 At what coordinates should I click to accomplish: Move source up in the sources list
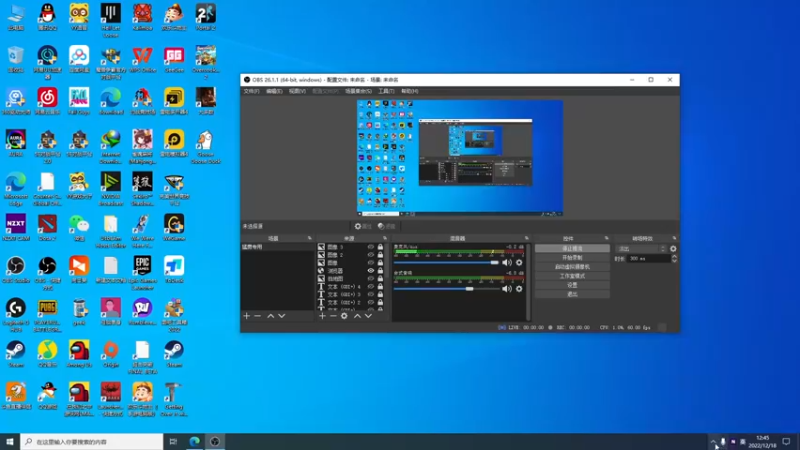pos(357,316)
